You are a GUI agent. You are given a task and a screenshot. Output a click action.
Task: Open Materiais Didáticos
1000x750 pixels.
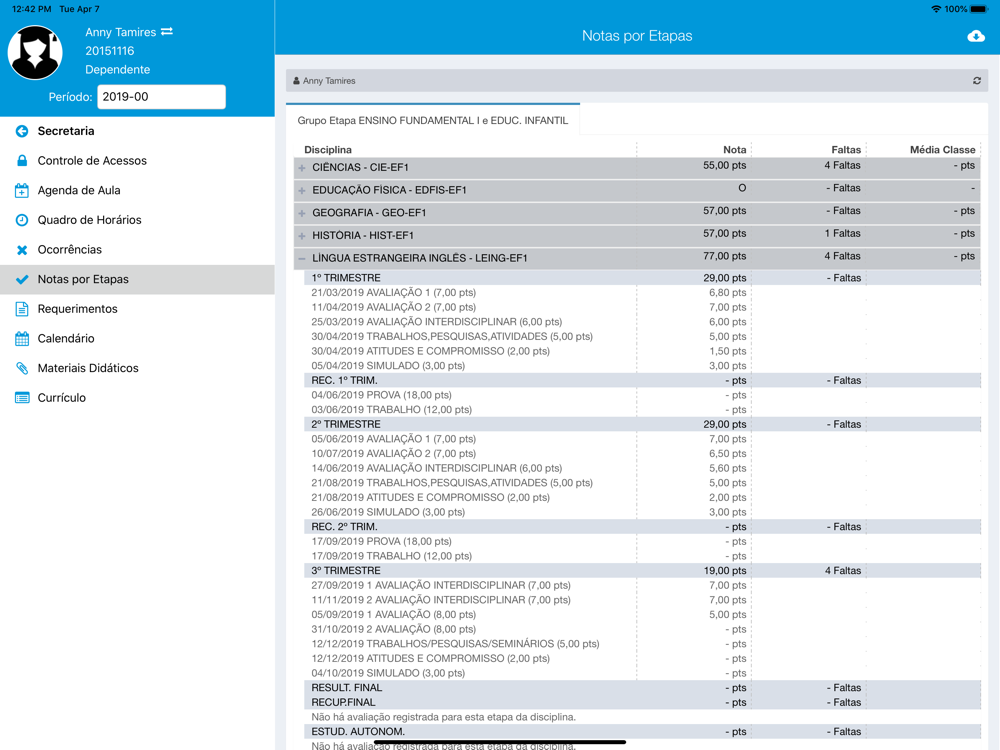click(x=137, y=368)
